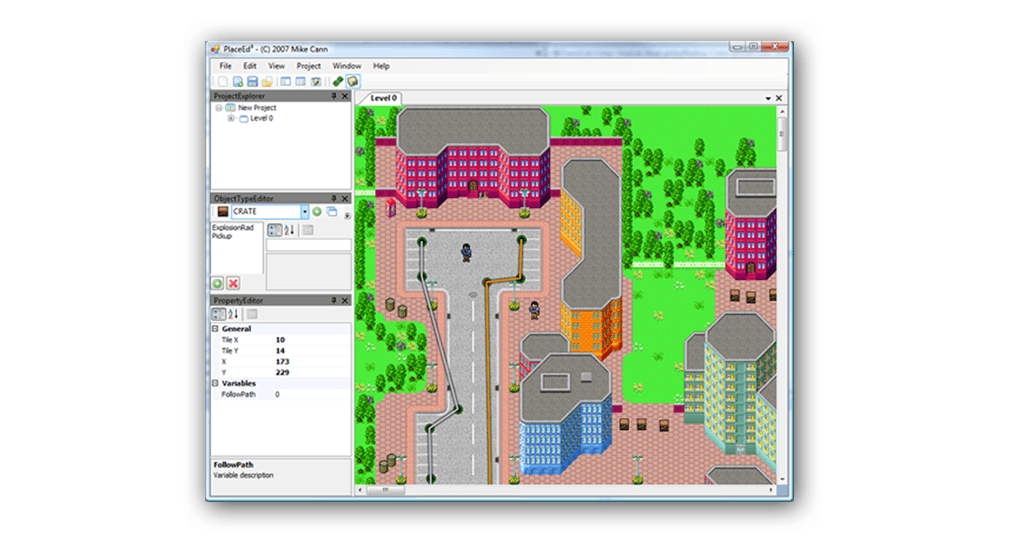Select New Project in ProjectExplorer

[256, 107]
